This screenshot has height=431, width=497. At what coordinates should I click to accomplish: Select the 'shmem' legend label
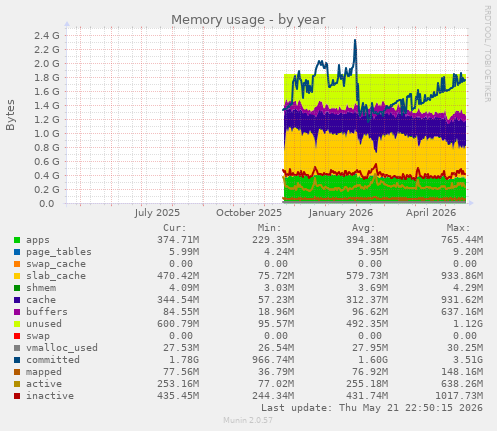41,288
